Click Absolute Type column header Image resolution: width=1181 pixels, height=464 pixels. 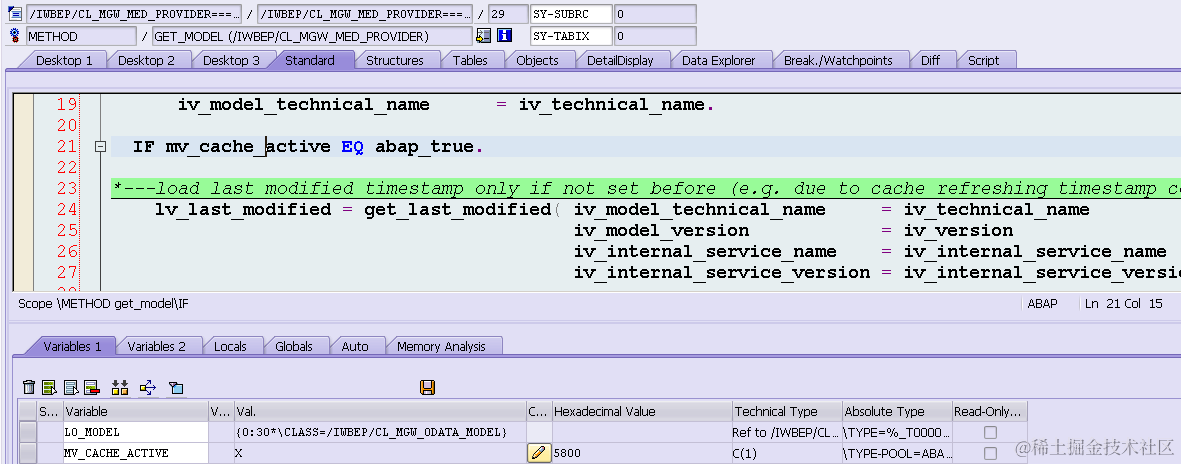tap(896, 411)
